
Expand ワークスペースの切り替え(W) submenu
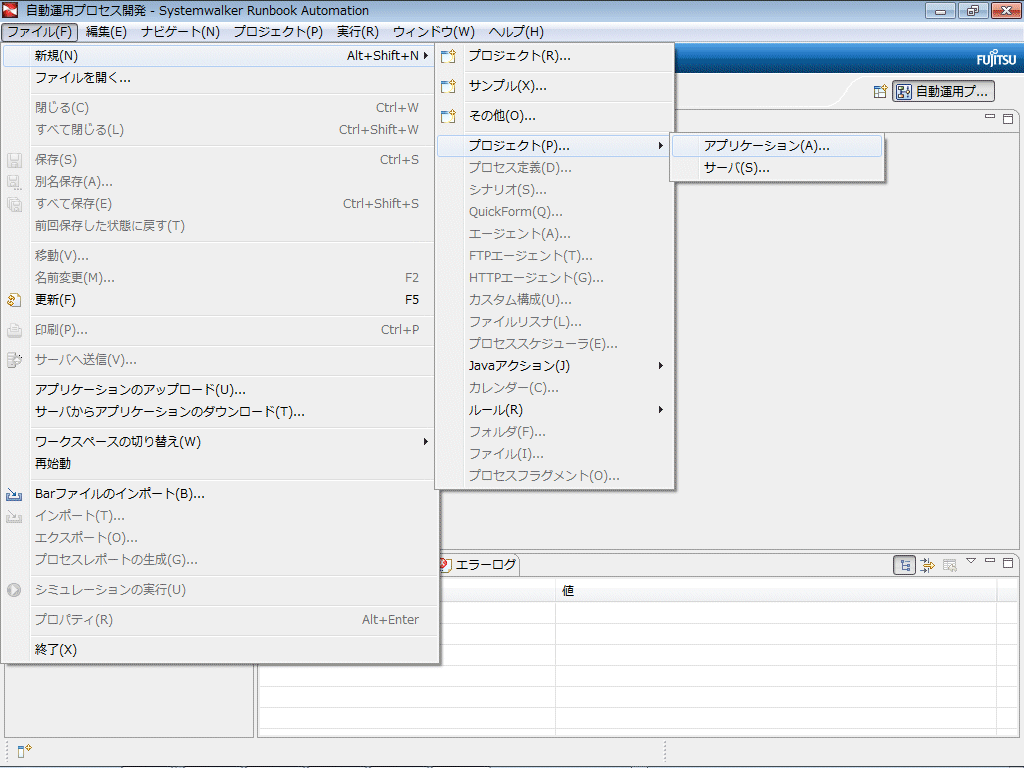(x=218, y=442)
